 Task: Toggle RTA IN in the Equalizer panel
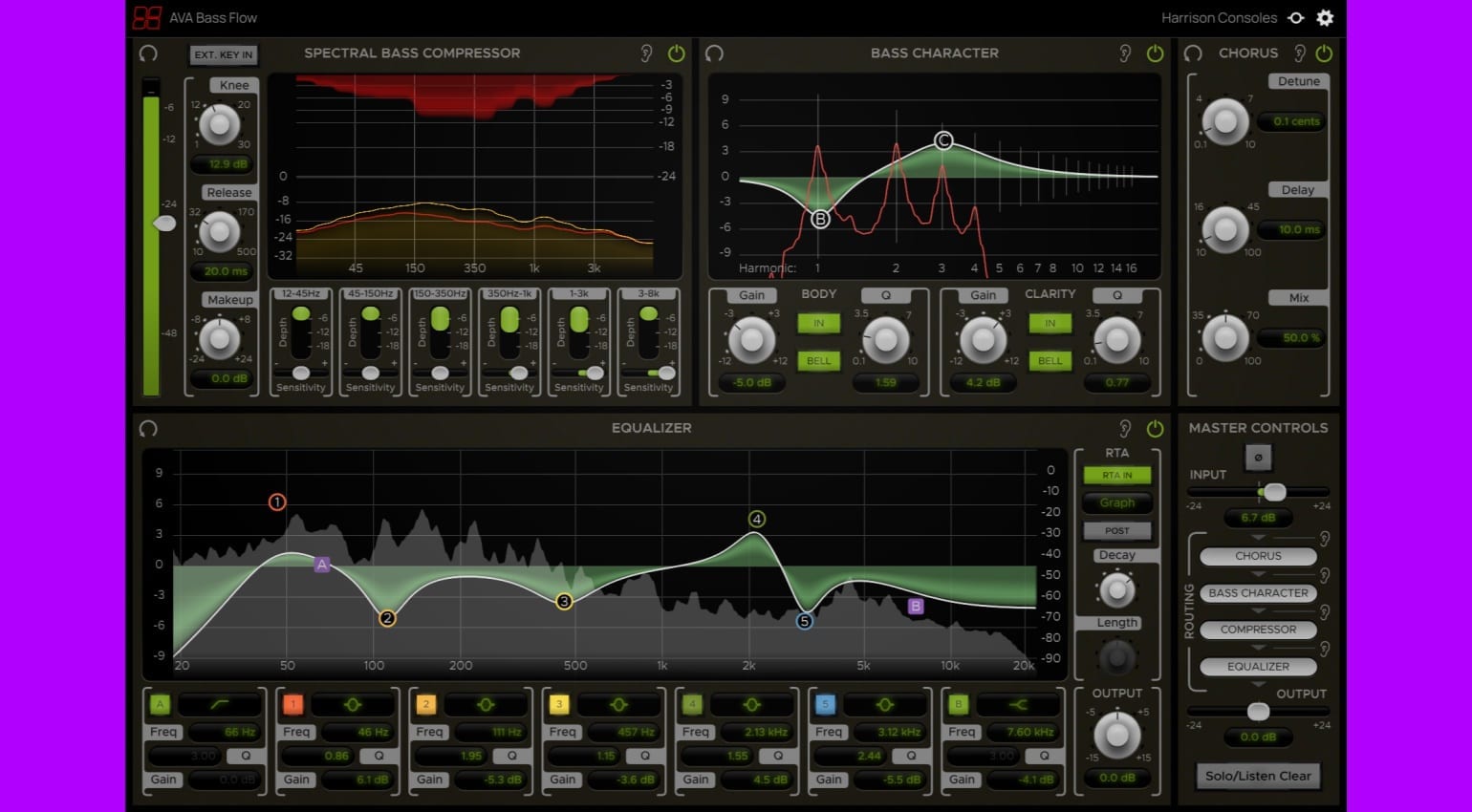(x=1116, y=474)
